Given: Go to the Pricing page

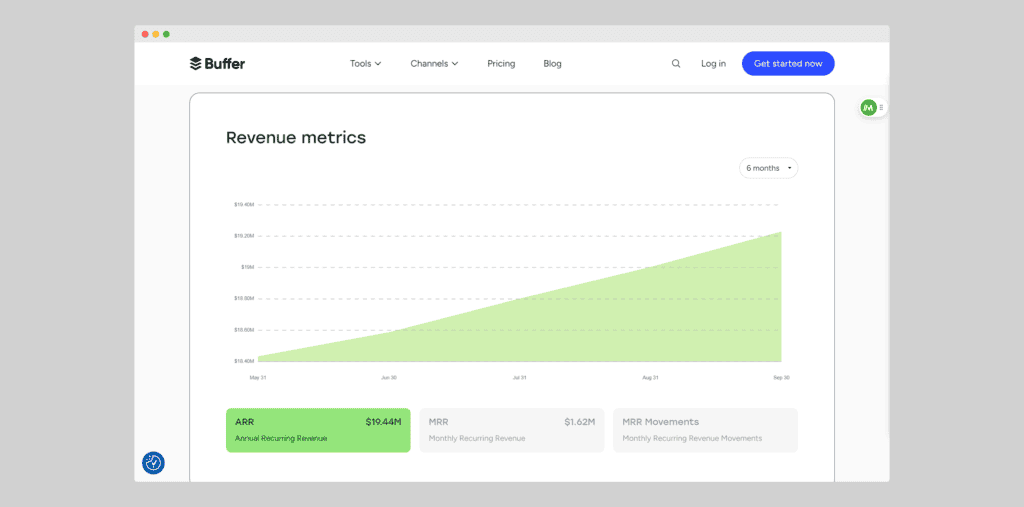Looking at the screenshot, I should point(501,64).
